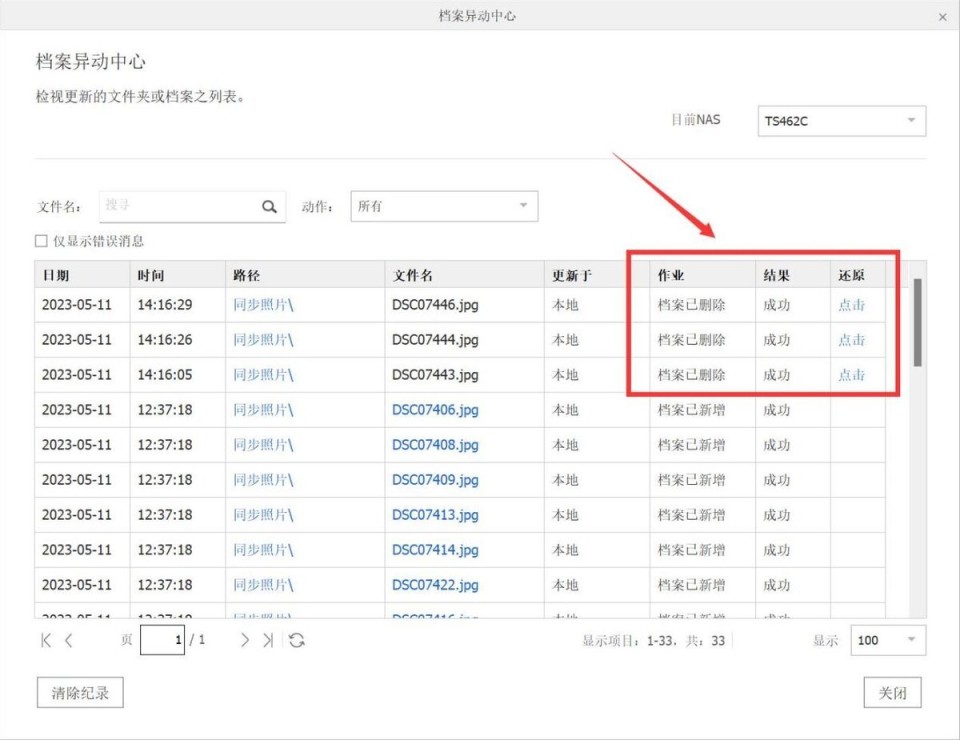
Task: Jump to last page icon
Action: coord(267,640)
